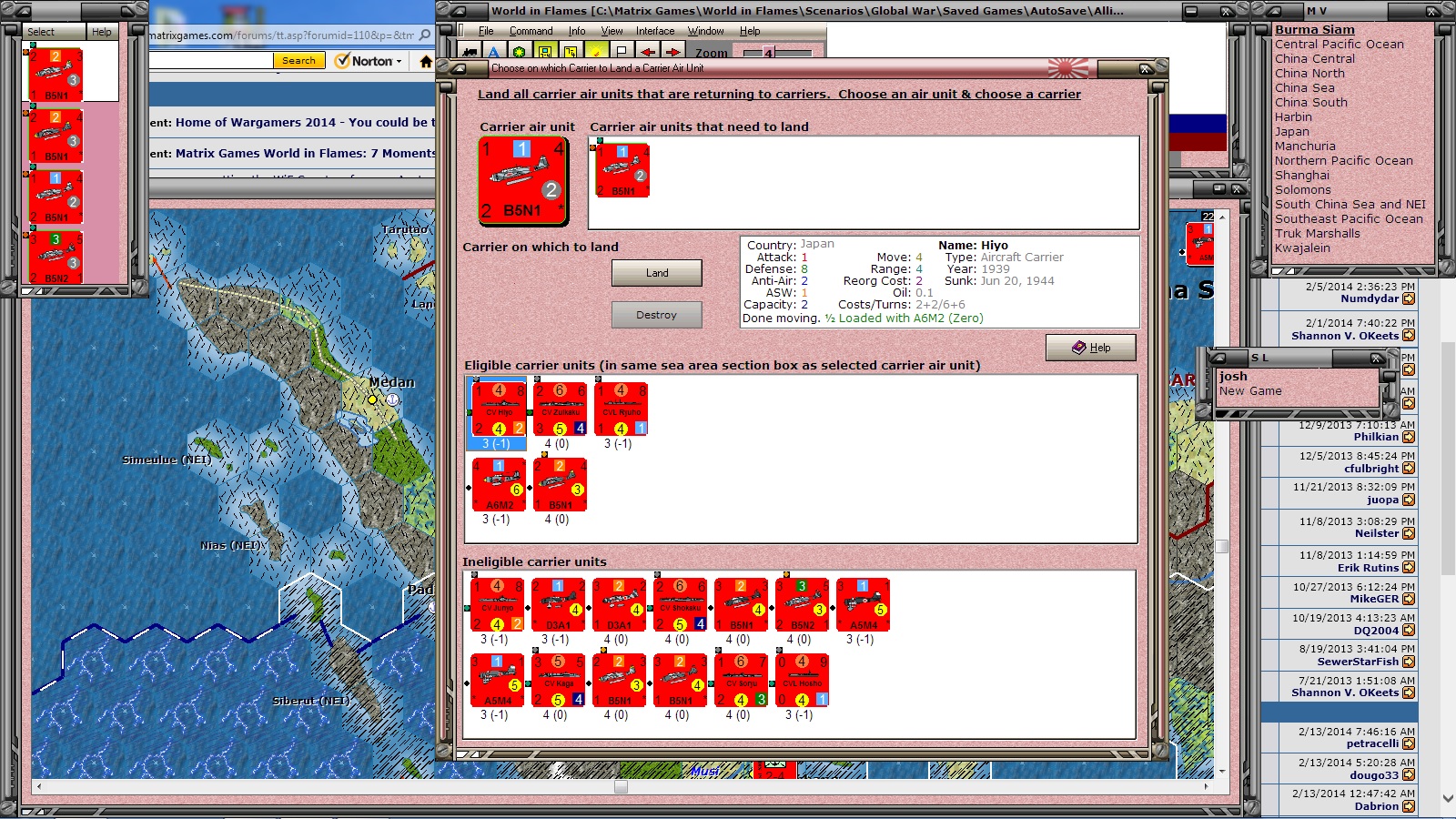Select 'South China Sea and NEI' in list
The height and width of the screenshot is (819, 1456).
tap(1350, 205)
